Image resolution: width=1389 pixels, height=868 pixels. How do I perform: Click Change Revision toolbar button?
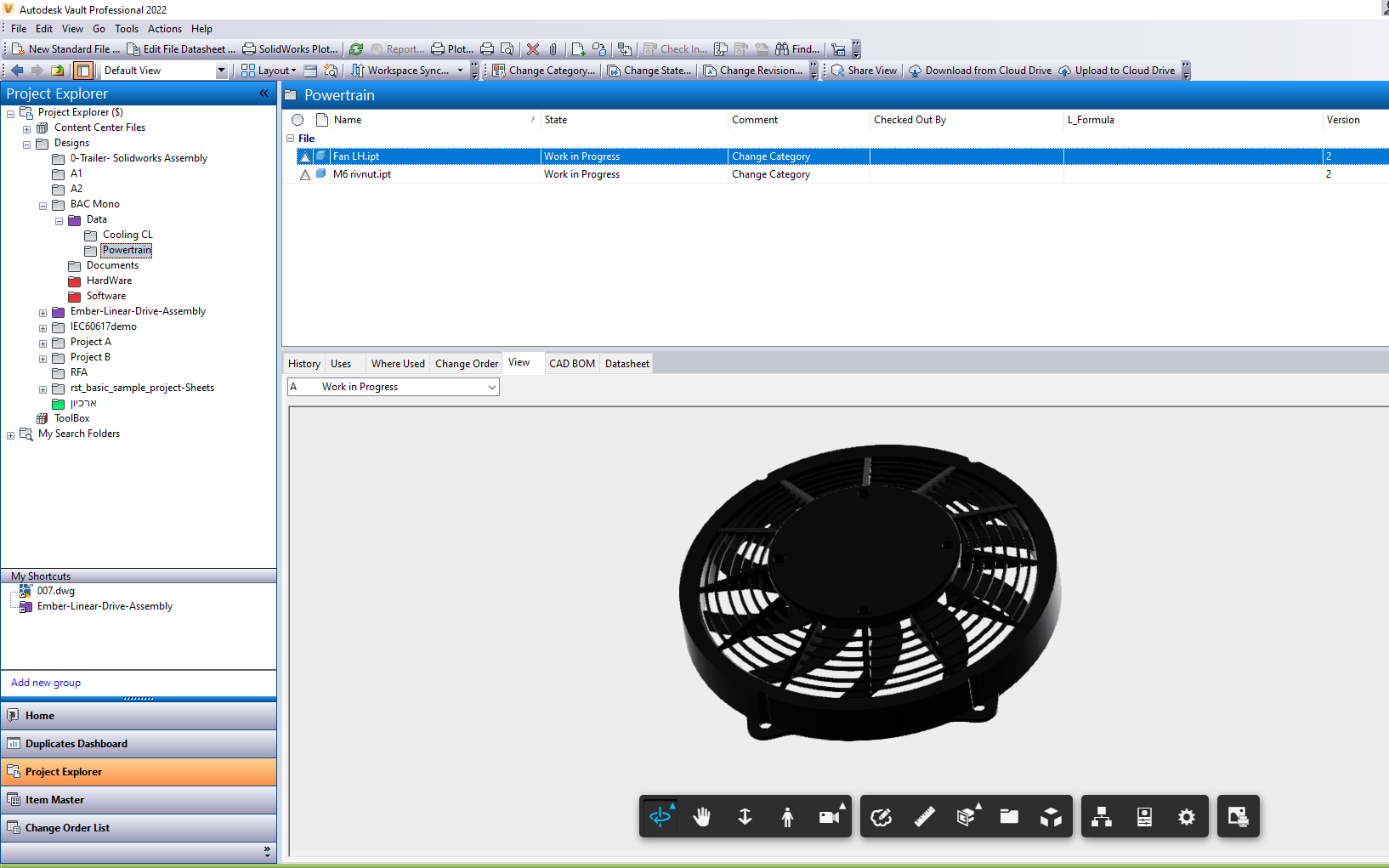753,71
